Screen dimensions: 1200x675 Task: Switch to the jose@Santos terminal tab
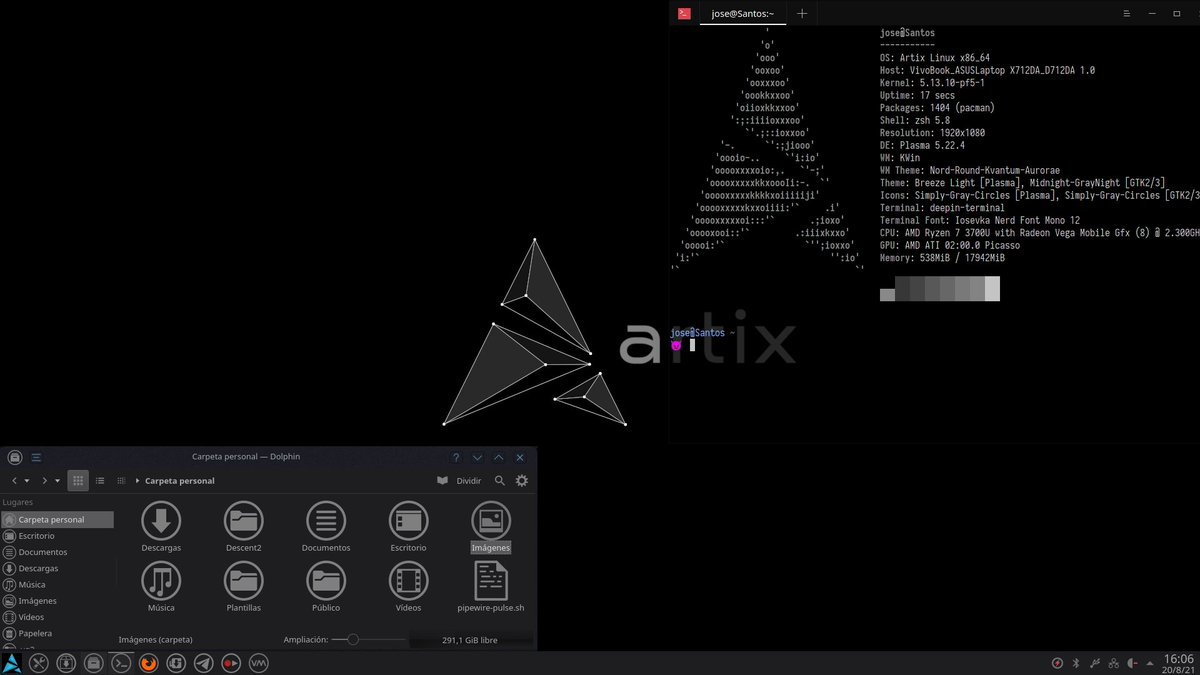pos(740,13)
